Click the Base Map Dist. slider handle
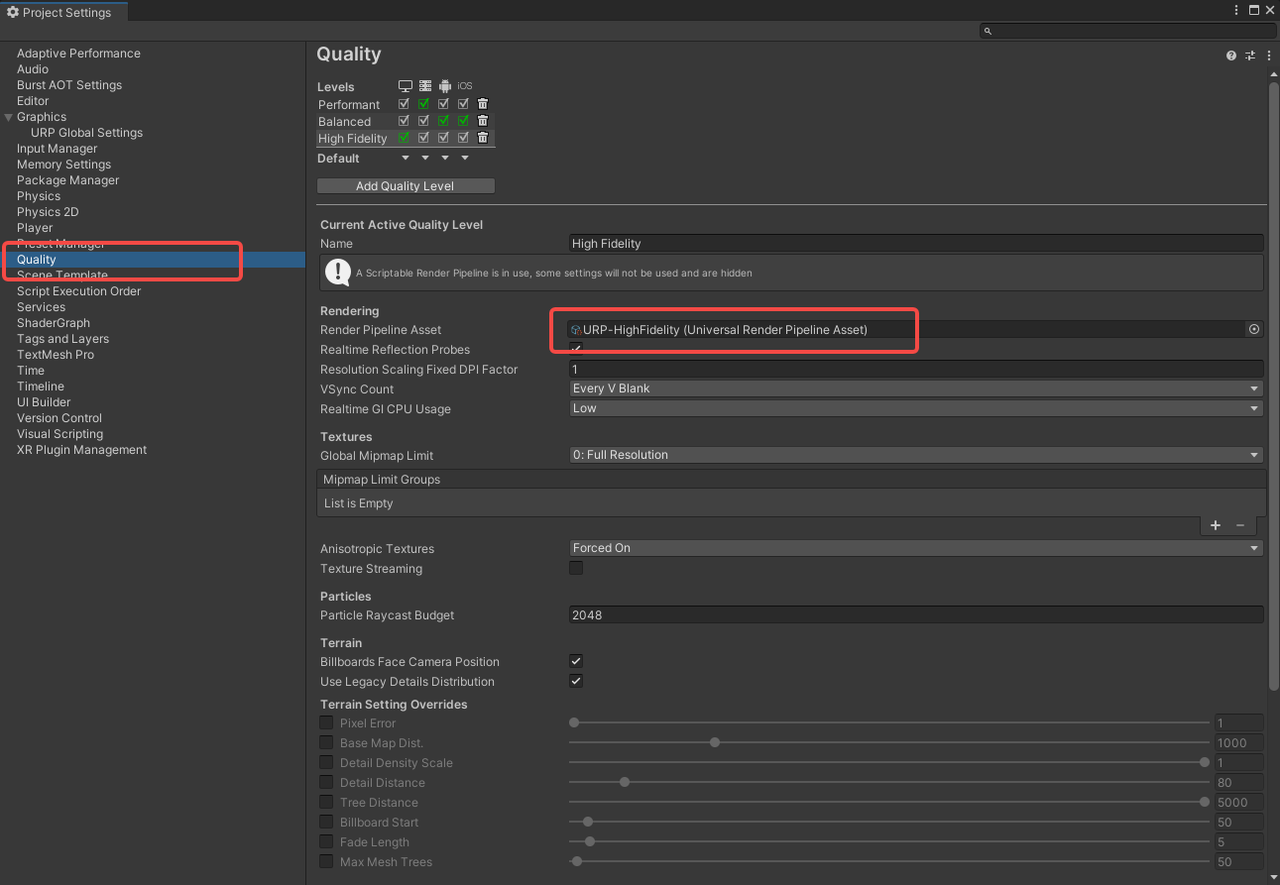This screenshot has height=885, width=1280. point(714,743)
